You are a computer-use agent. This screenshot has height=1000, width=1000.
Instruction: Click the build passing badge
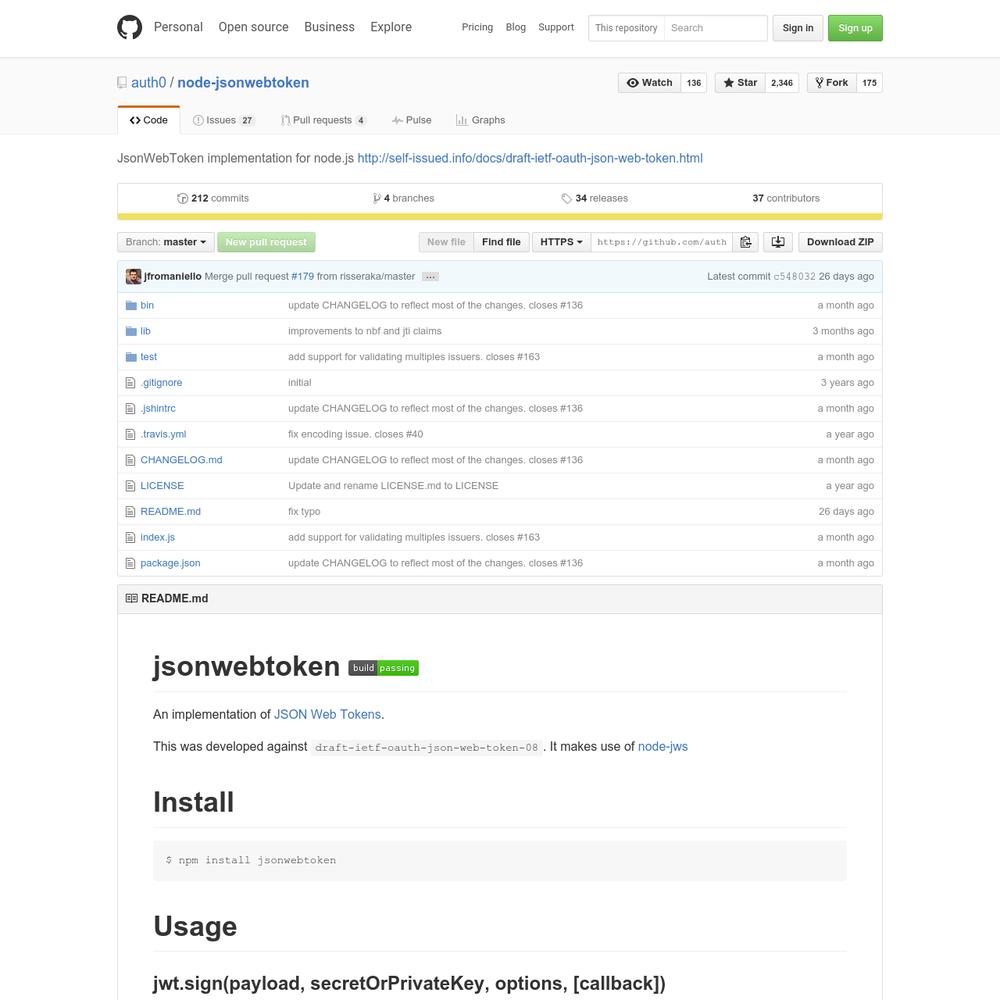coord(383,668)
